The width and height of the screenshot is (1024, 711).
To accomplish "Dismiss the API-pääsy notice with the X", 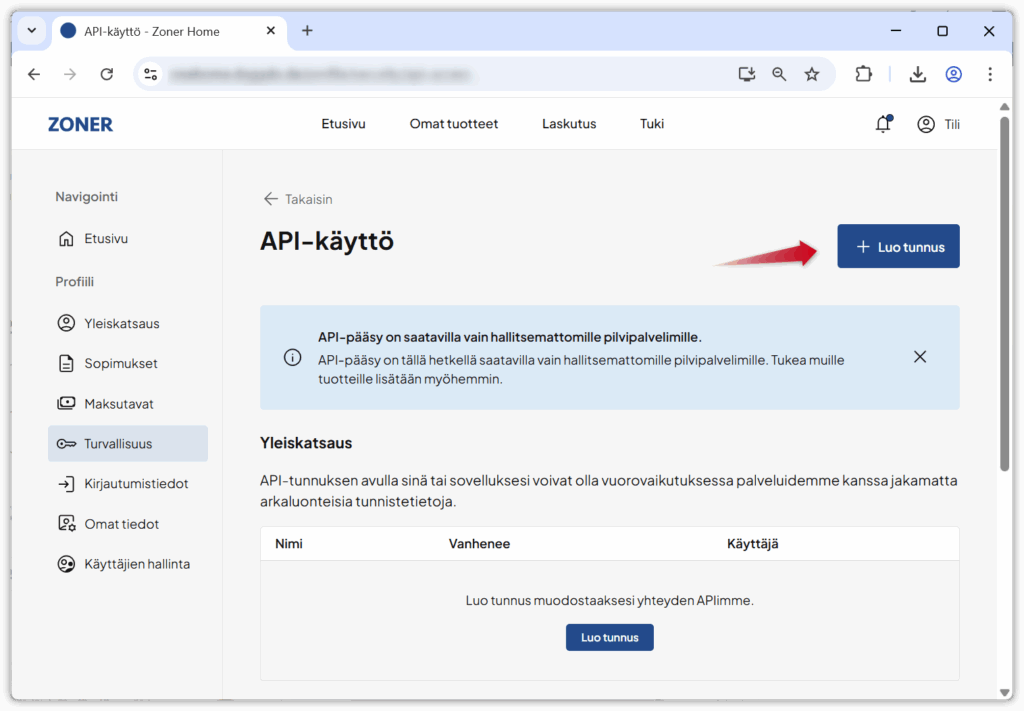I will pos(919,356).
